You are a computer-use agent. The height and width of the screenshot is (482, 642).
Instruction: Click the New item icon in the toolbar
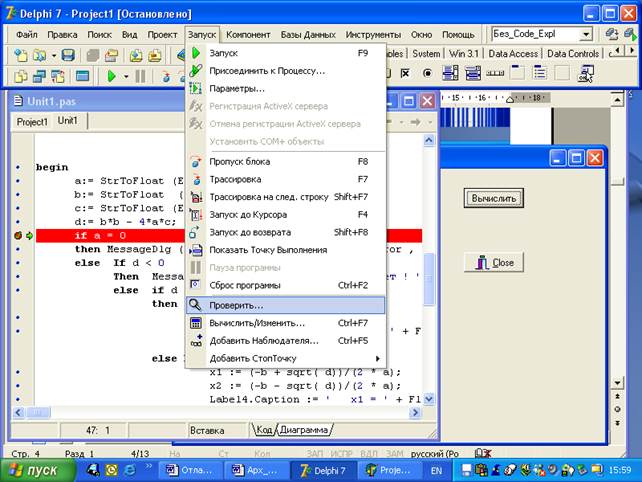point(20,54)
